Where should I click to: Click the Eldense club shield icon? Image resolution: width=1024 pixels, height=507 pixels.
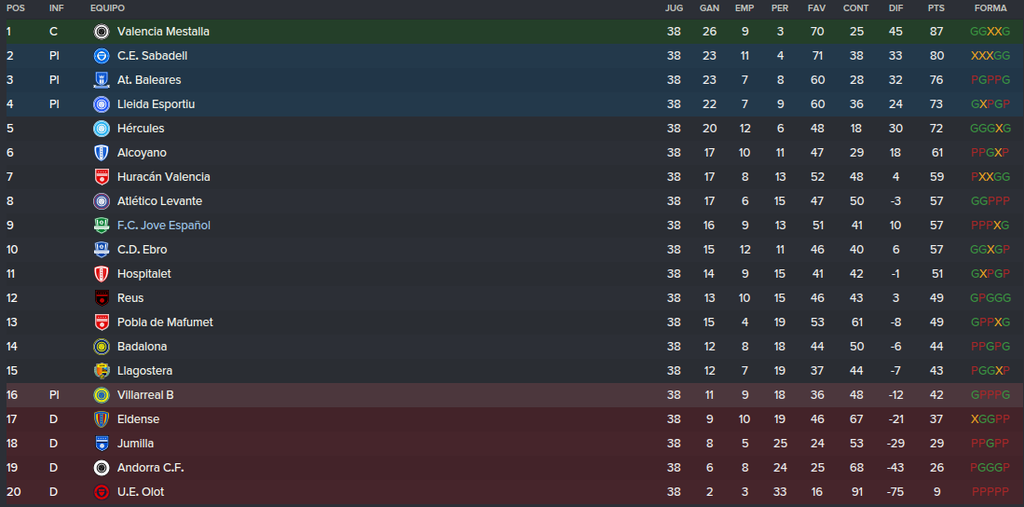pos(101,419)
